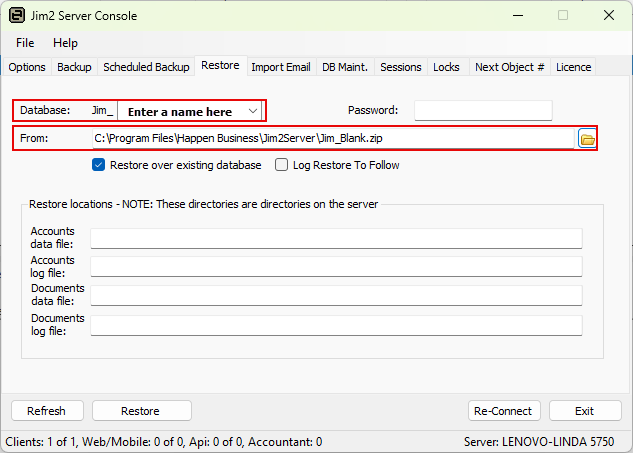Switch to the Options tab
This screenshot has width=633, height=453.
click(x=27, y=67)
